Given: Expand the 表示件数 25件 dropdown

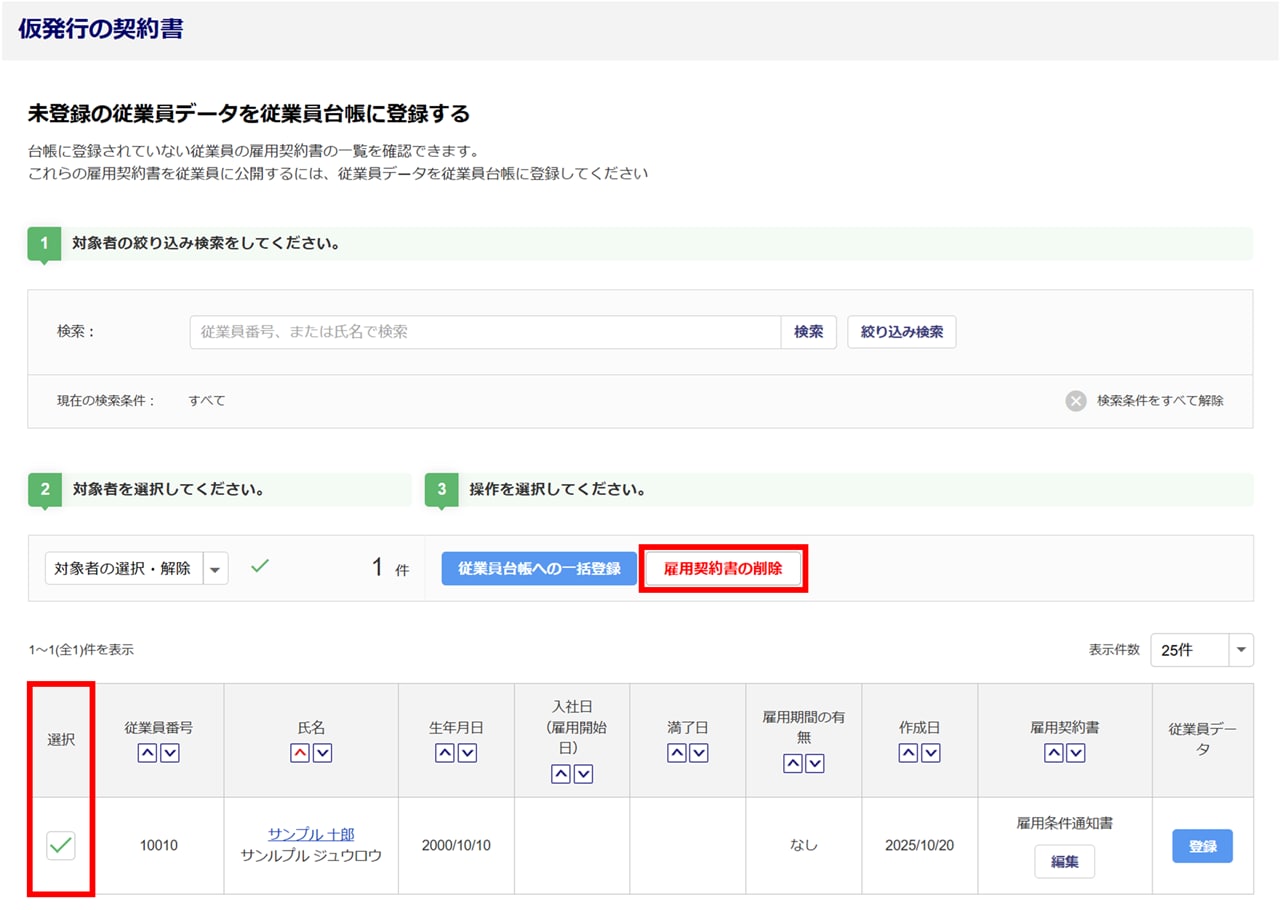Looking at the screenshot, I should [x=1240, y=650].
